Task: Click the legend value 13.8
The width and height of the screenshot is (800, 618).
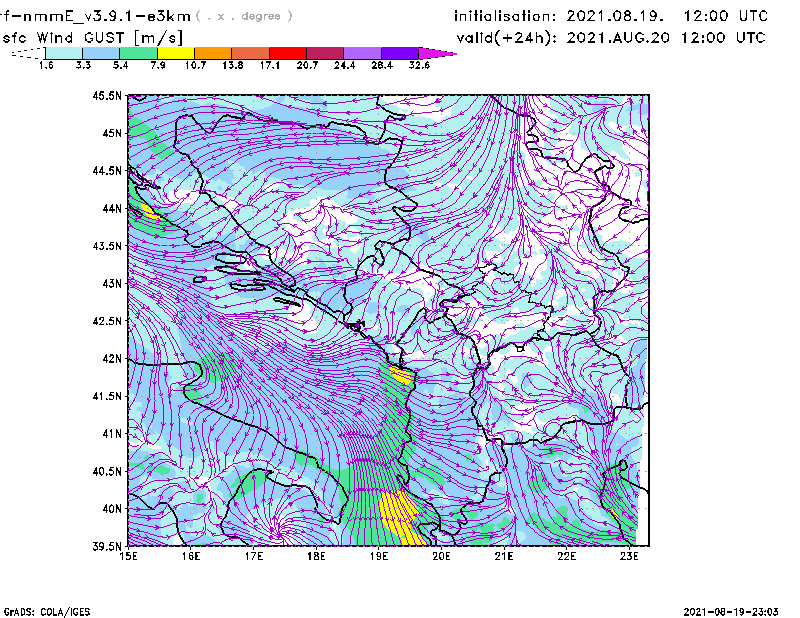Action: pyautogui.click(x=232, y=65)
